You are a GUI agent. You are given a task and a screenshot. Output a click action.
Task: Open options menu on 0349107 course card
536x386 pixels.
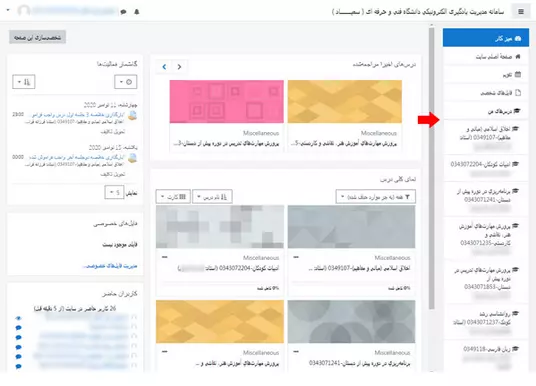[x=296, y=257]
